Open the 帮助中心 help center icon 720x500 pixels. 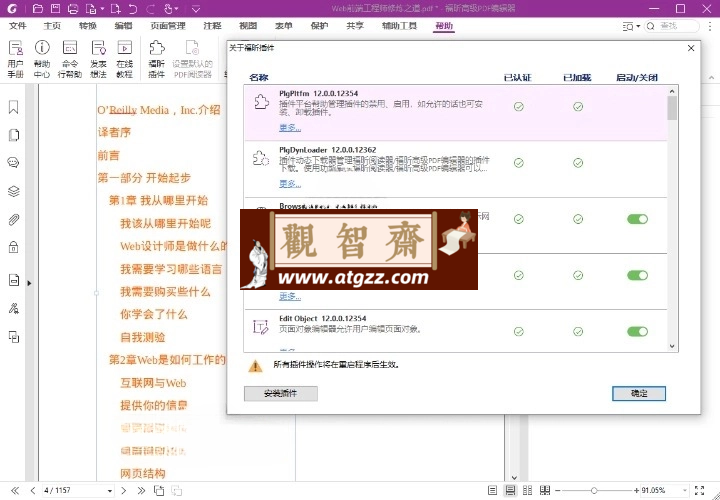(x=42, y=59)
